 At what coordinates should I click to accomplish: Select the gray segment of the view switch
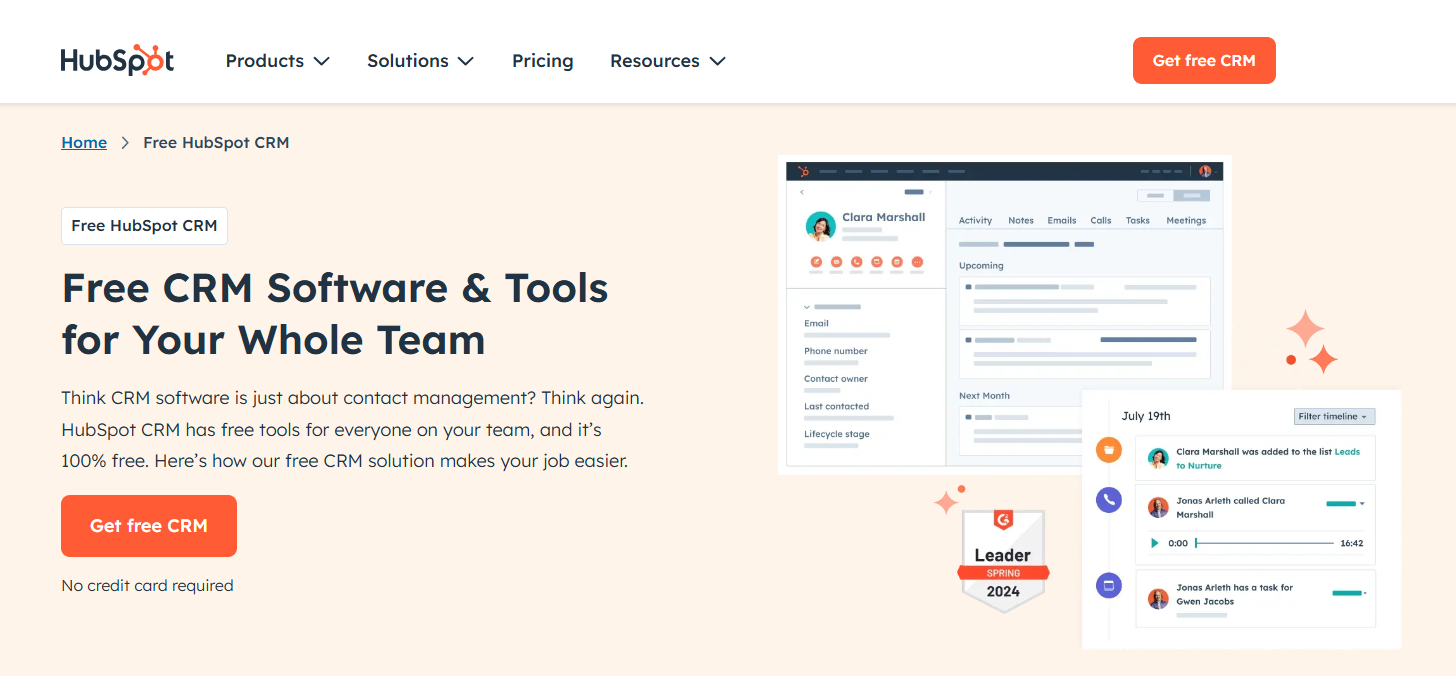pyautogui.click(x=1191, y=195)
